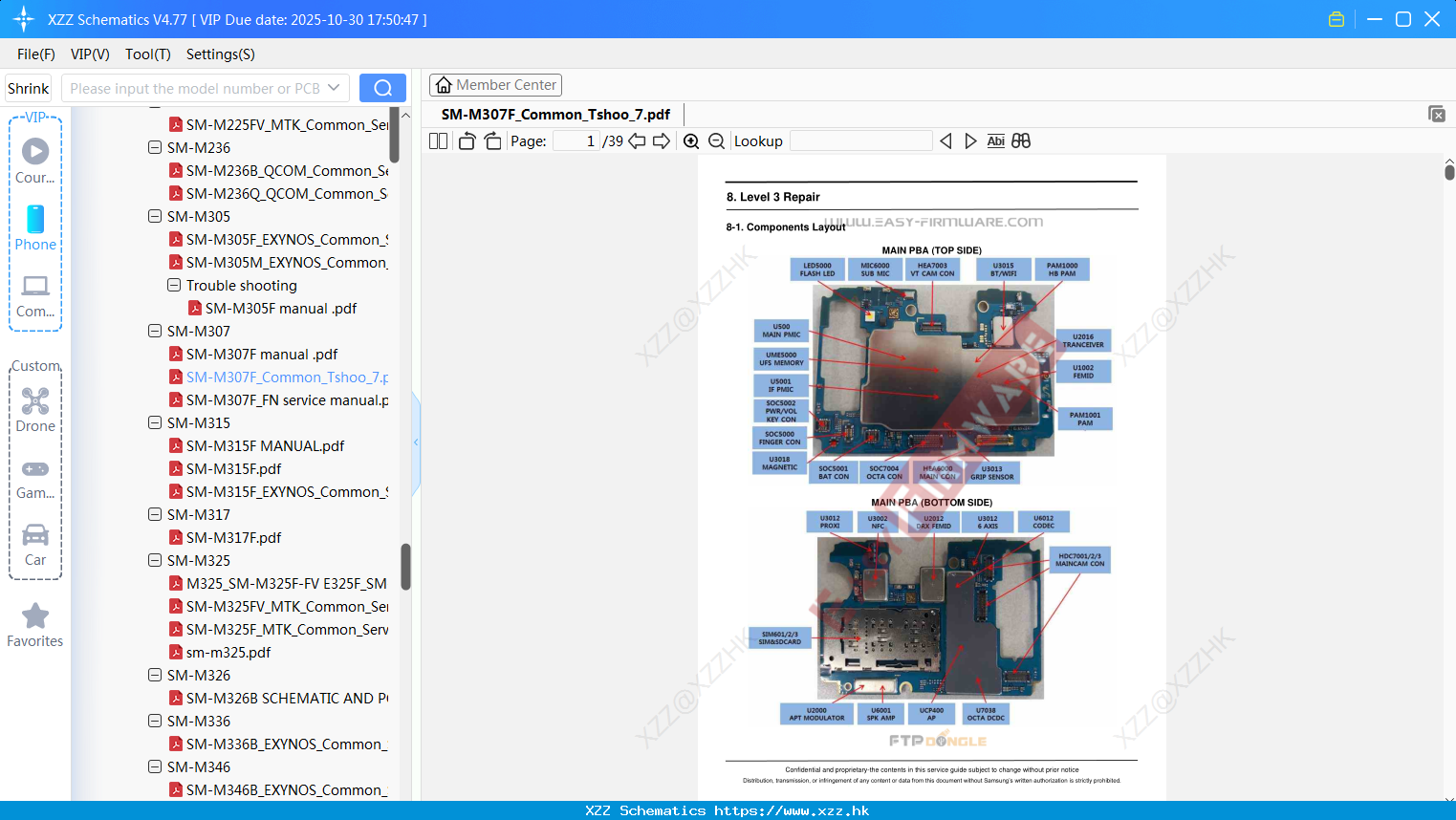Screen dimensions: 1456x820
Task: Click the blue search button
Action: coord(382,88)
